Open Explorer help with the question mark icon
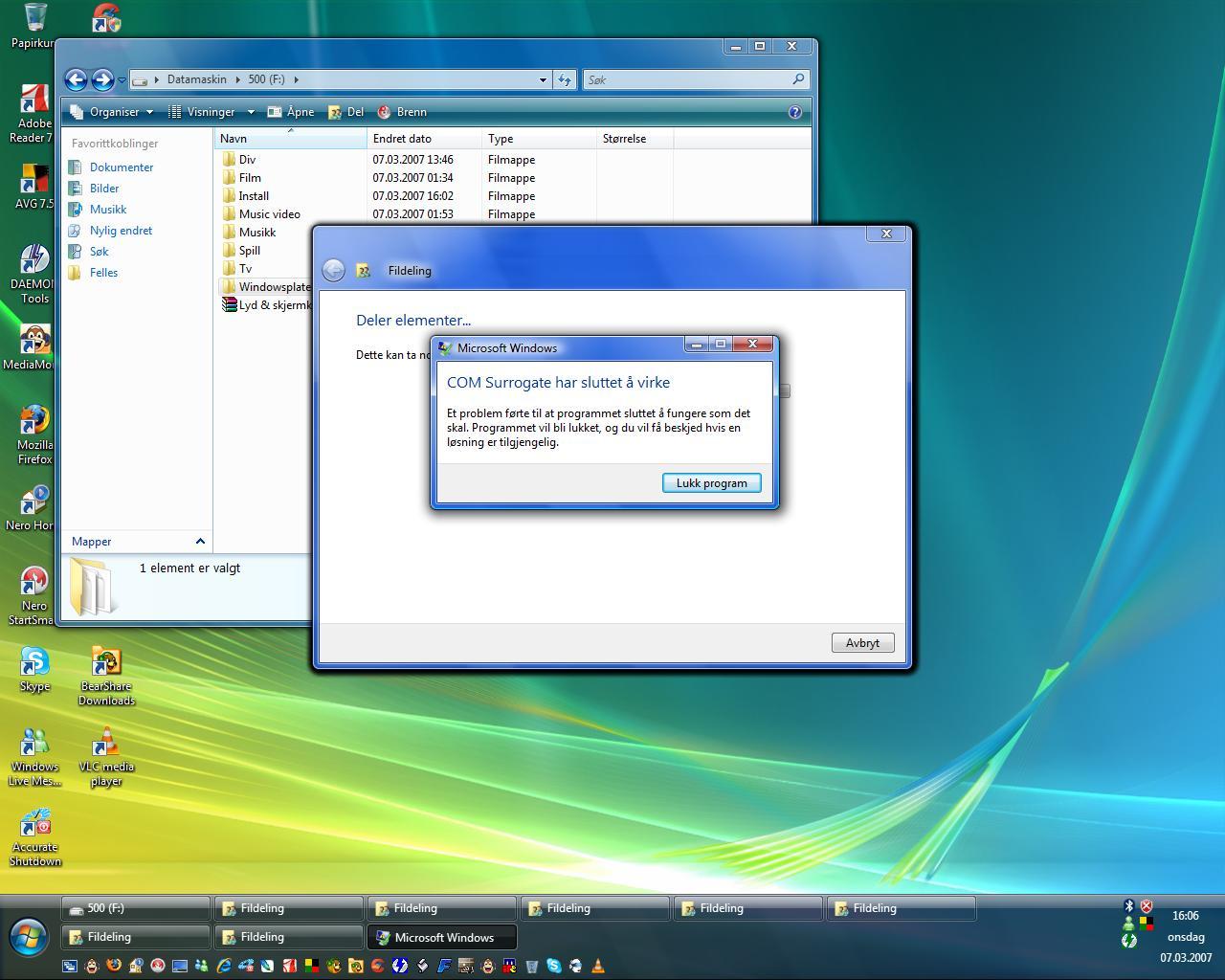Screen dimensions: 1225x980 pyautogui.click(x=794, y=112)
